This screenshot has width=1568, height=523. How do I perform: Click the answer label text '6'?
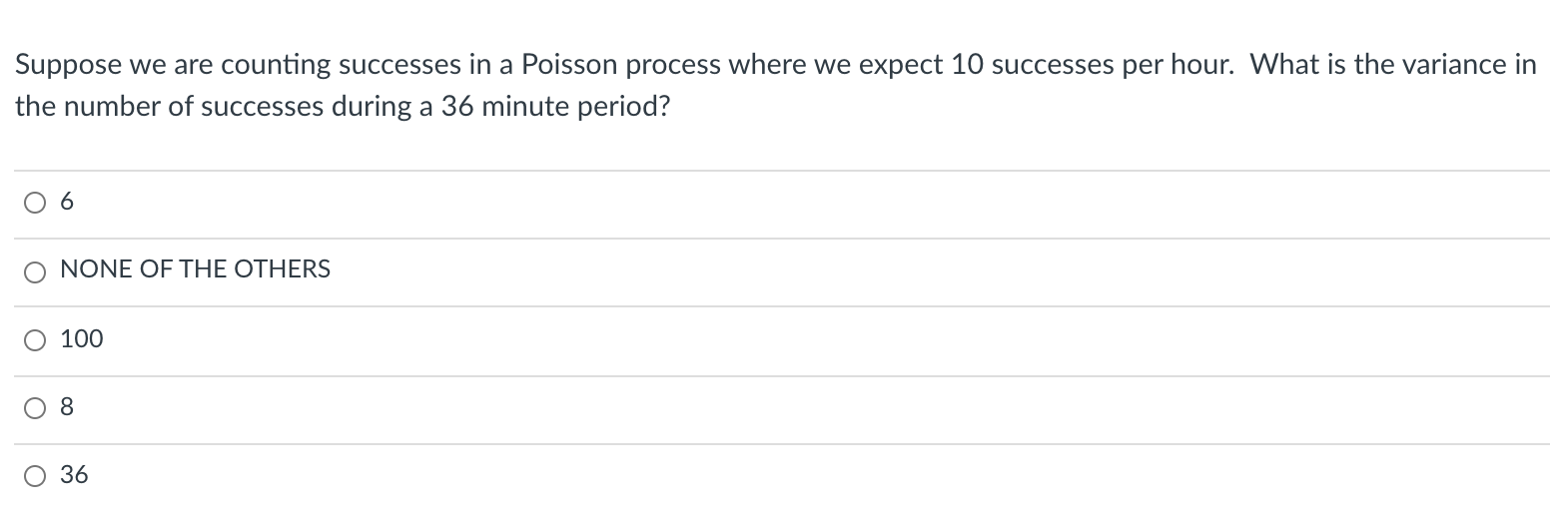[67, 203]
